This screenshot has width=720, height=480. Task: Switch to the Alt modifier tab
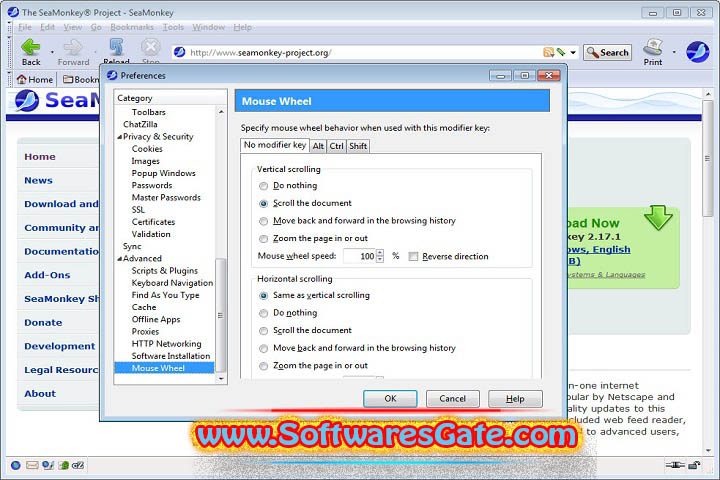318,146
